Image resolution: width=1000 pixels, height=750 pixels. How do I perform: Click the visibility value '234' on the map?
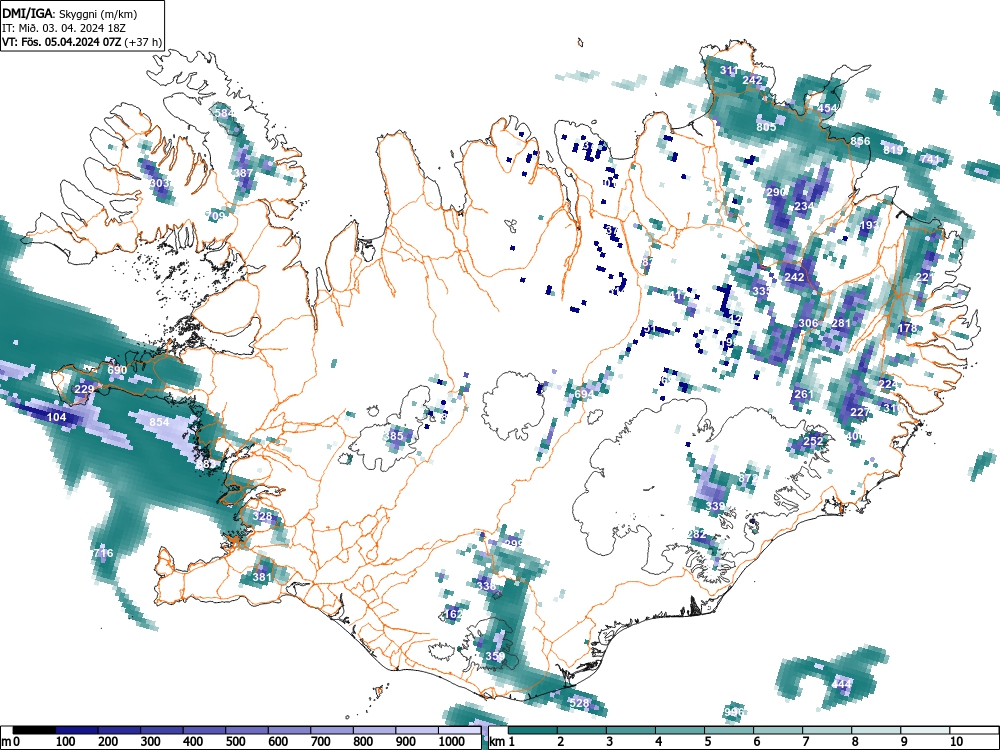804,207
